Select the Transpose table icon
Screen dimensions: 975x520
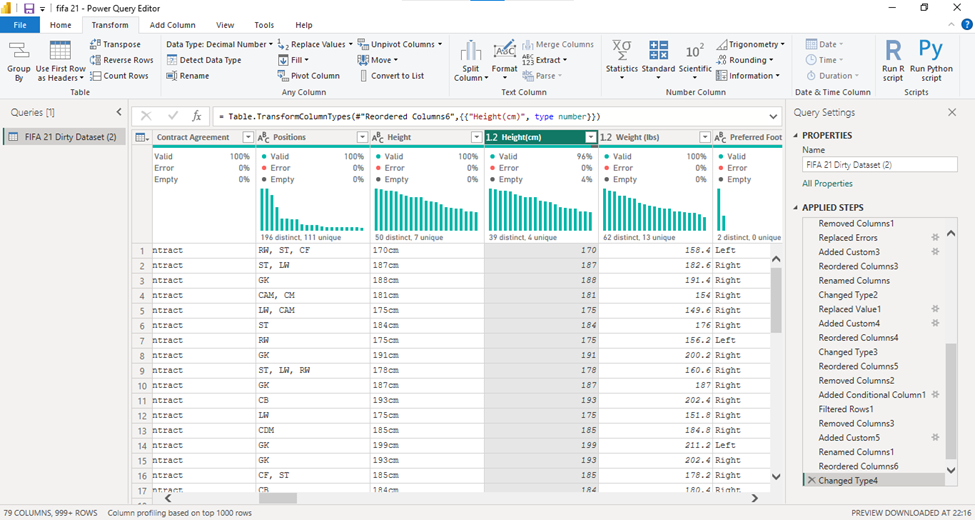pos(95,44)
